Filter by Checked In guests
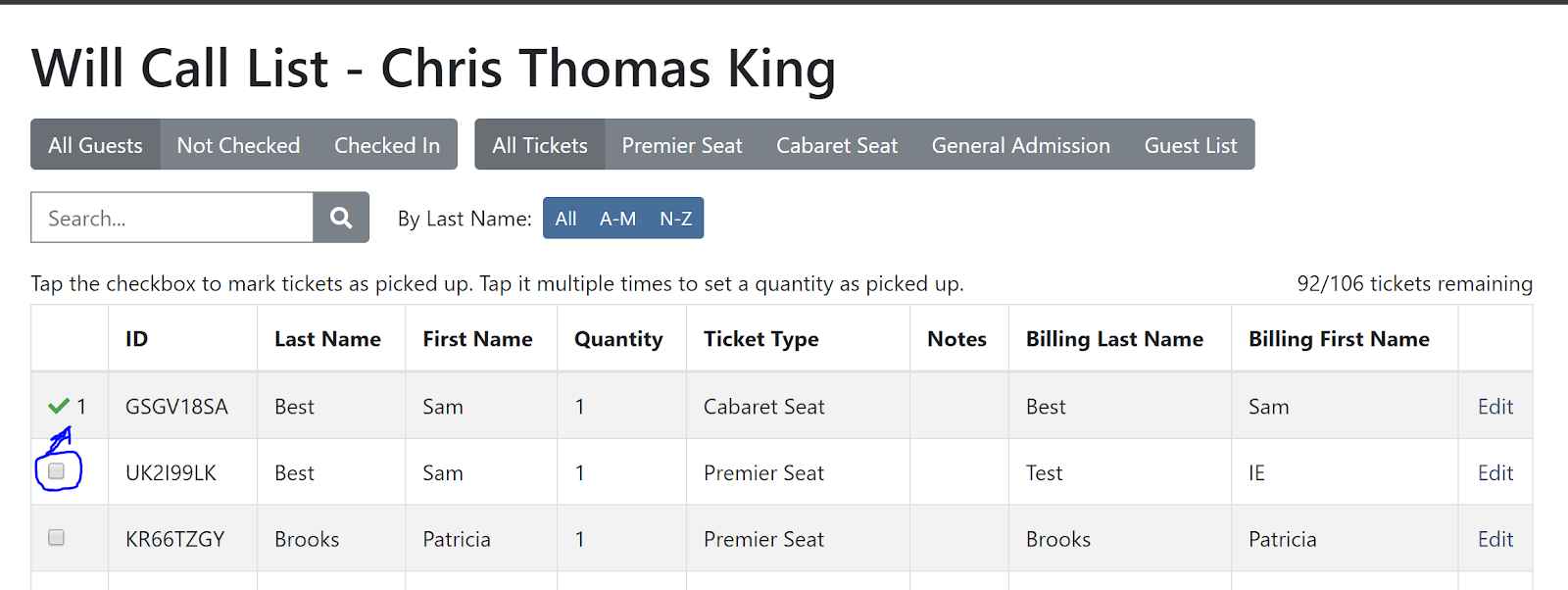This screenshot has width=1568, height=590. (387, 145)
